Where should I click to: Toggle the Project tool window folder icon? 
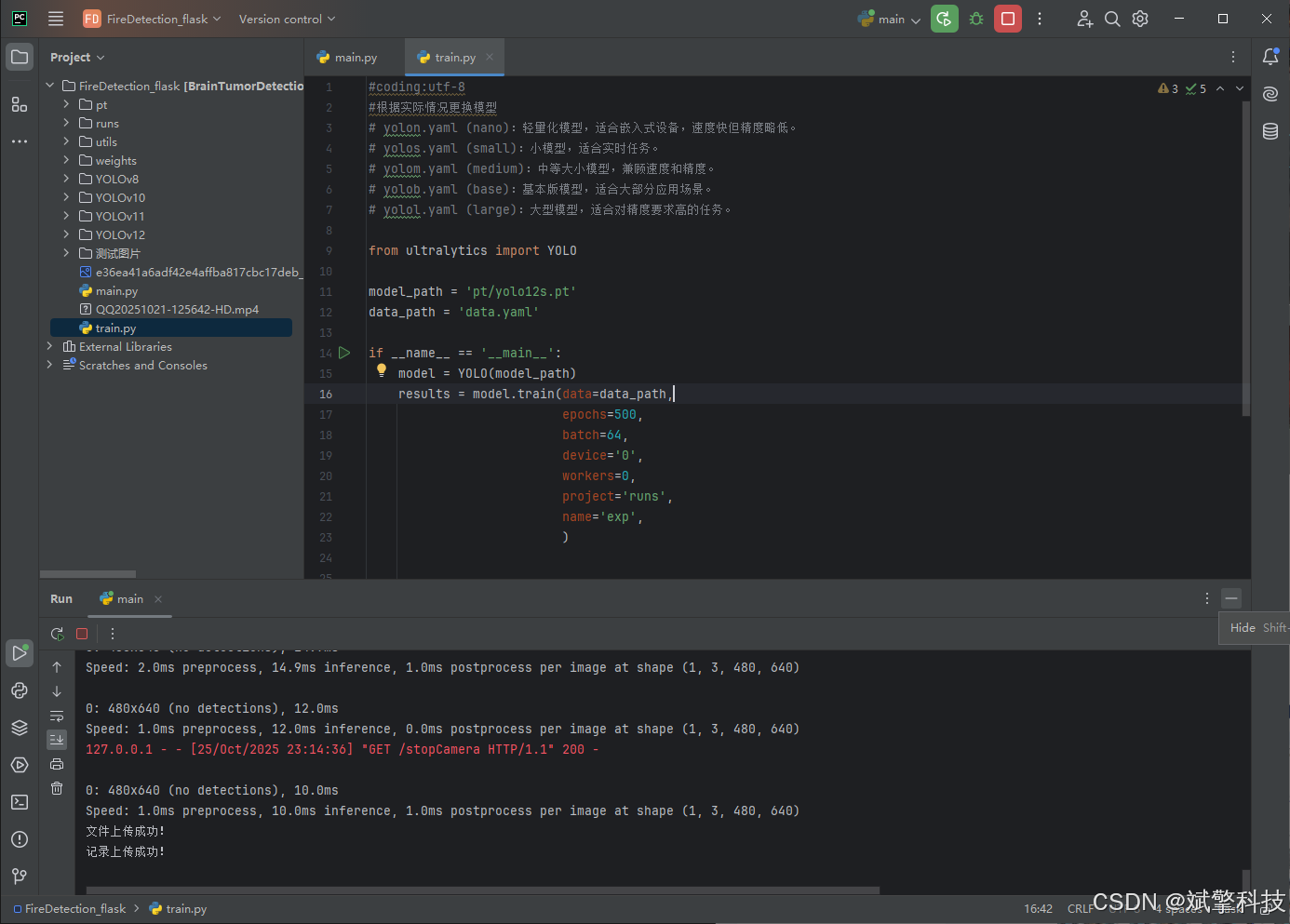click(20, 58)
